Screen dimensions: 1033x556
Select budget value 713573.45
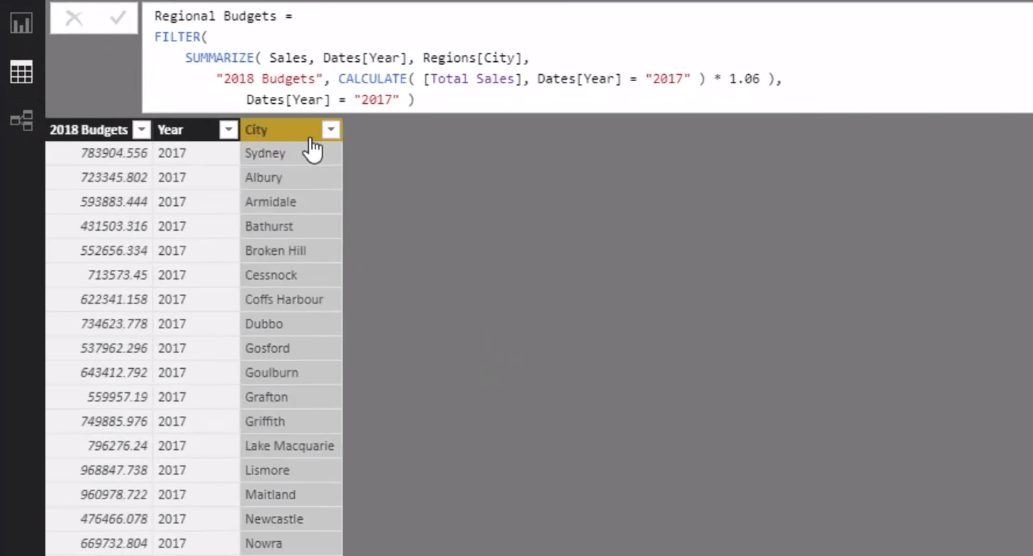(x=99, y=275)
